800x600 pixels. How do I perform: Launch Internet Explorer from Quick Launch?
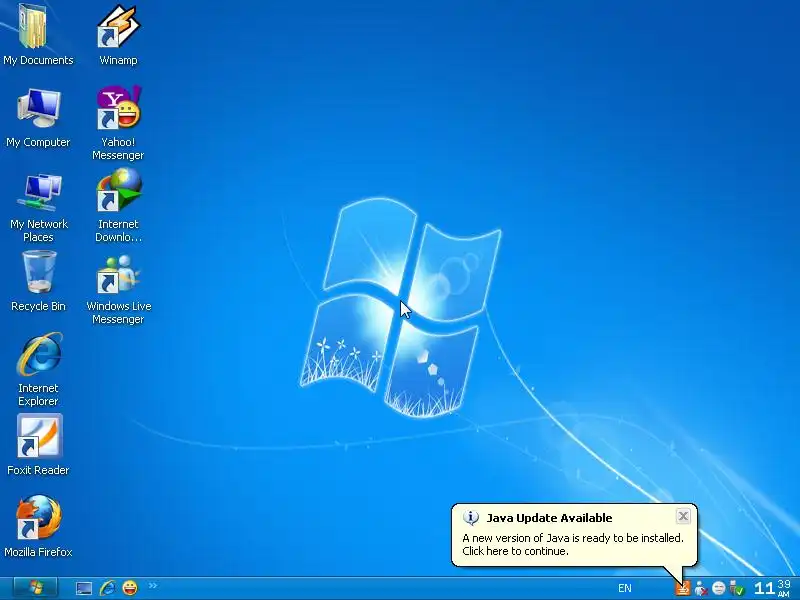(x=107, y=588)
